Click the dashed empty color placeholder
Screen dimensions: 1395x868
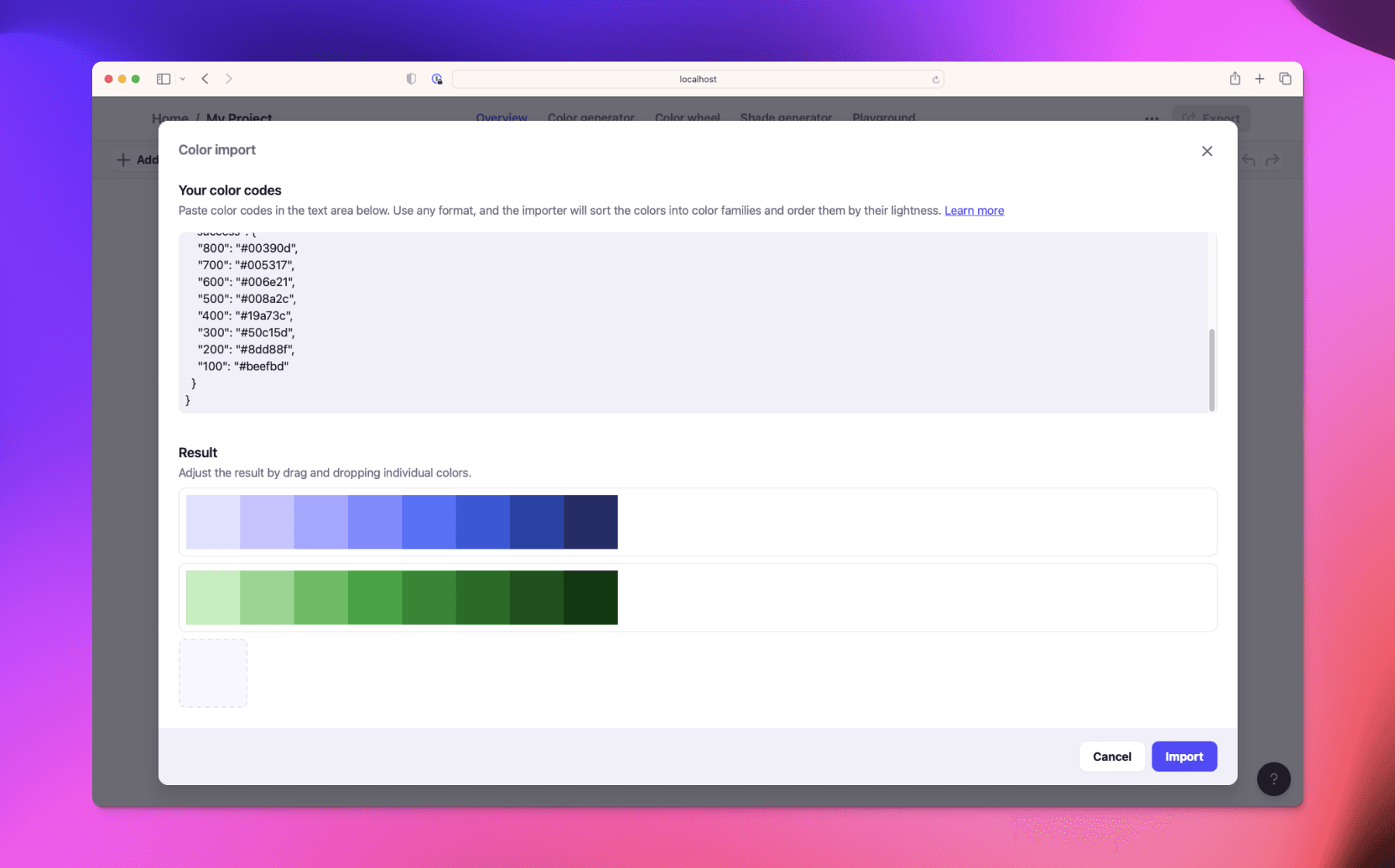pos(212,673)
